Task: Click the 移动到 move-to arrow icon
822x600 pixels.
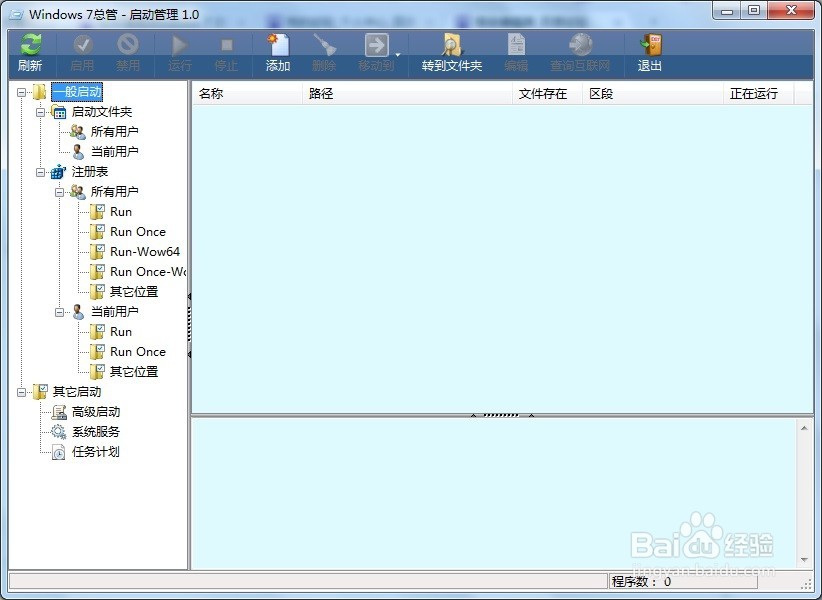Action: pos(376,45)
